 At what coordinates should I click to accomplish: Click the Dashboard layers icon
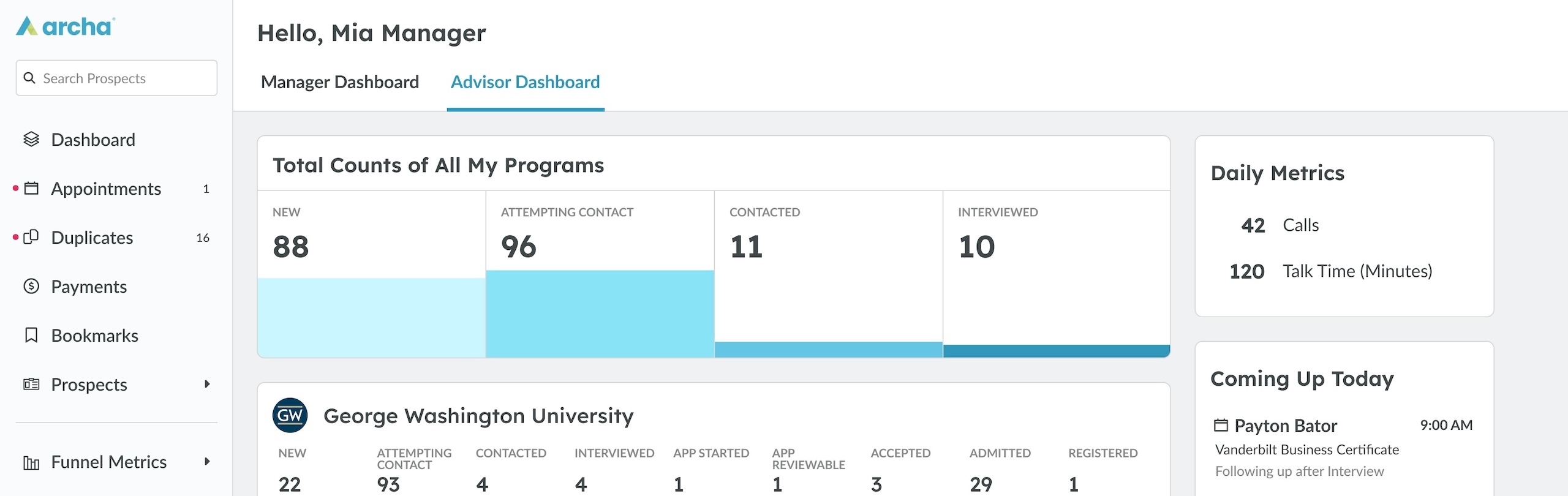click(31, 140)
